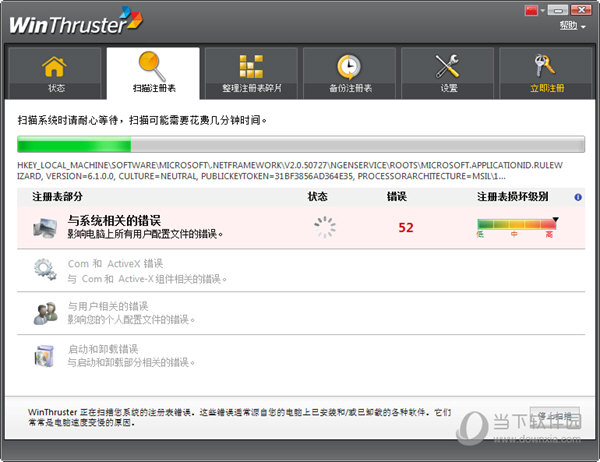This screenshot has width=600, height=462.
Task: Click the 立即注册 keys icon
Action: [546, 66]
